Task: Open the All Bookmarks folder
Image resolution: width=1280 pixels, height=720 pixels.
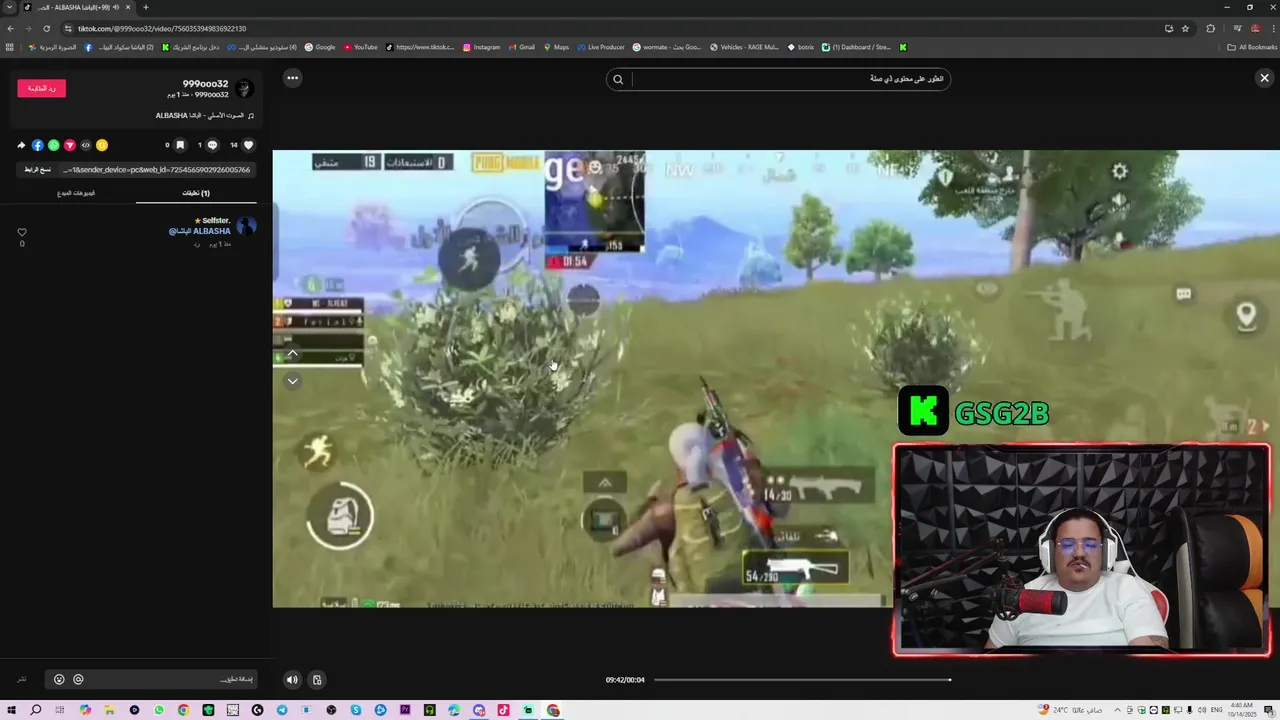Action: pyautogui.click(x=1252, y=47)
